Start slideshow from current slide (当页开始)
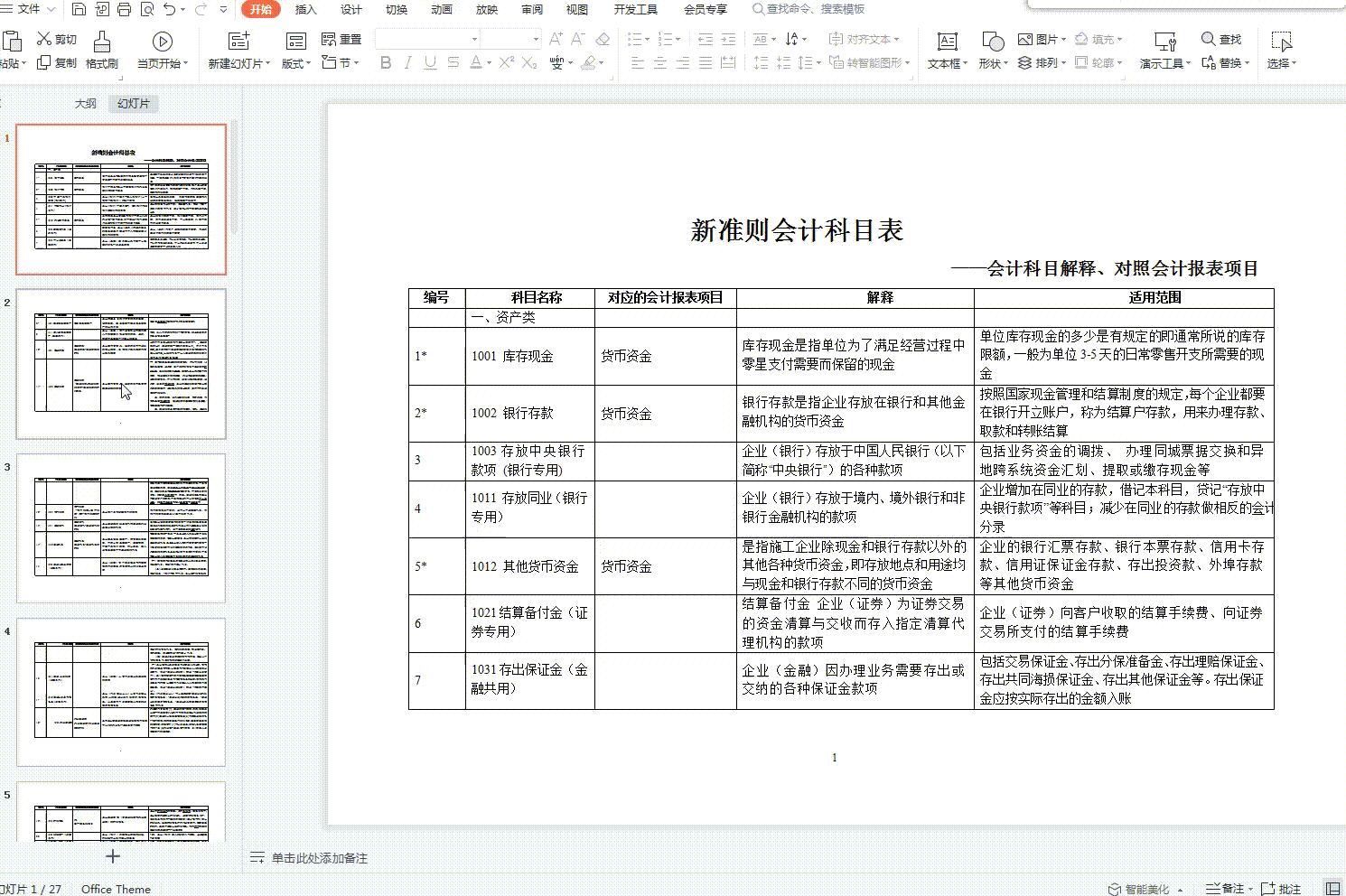1346x896 pixels. coord(162,50)
